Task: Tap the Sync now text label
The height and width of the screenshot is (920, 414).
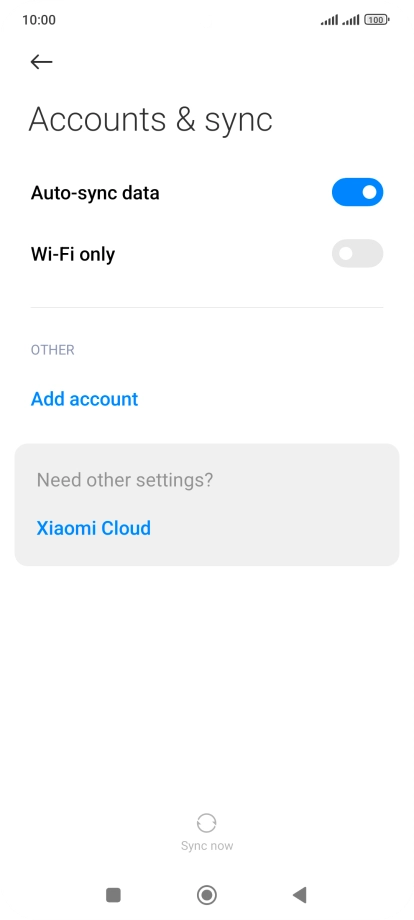Action: tap(207, 845)
